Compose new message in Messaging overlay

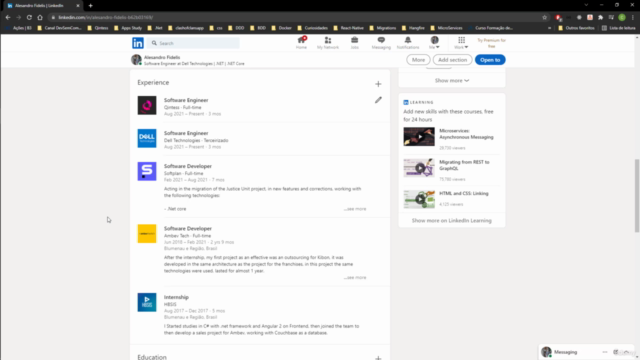click(x=616, y=352)
